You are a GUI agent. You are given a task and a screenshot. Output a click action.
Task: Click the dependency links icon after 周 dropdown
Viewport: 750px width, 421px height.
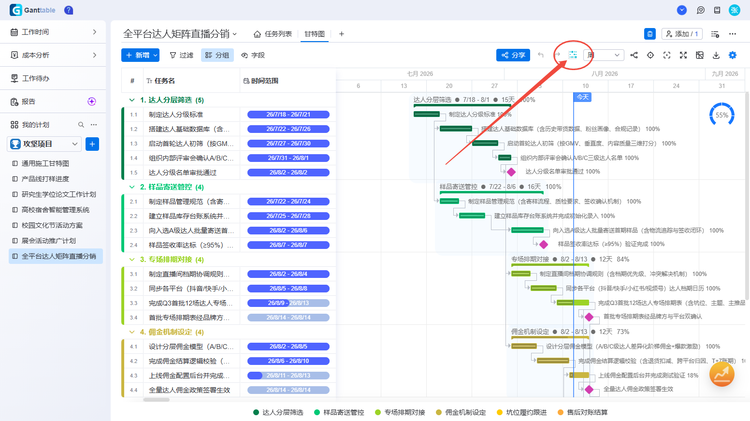[x=634, y=55]
